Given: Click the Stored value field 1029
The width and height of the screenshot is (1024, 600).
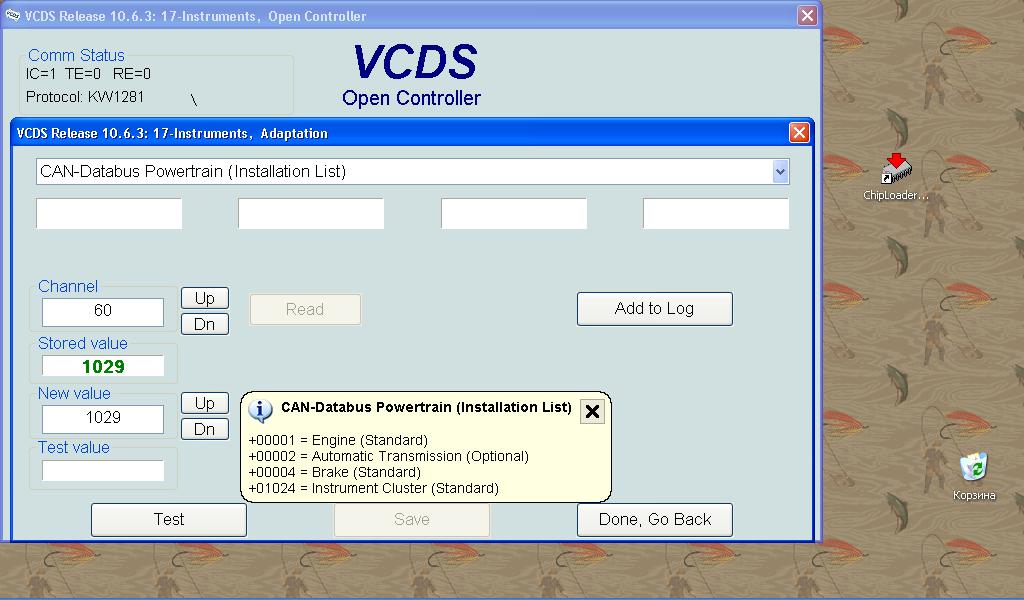Looking at the screenshot, I should point(103,366).
